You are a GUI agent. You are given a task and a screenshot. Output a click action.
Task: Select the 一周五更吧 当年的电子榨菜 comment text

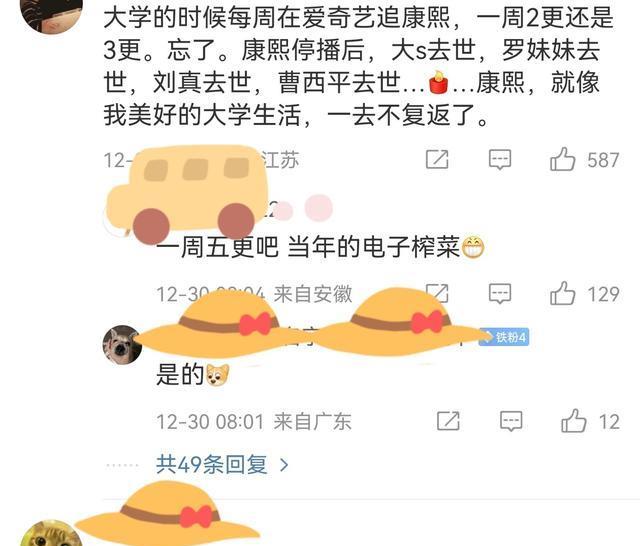tap(320, 247)
